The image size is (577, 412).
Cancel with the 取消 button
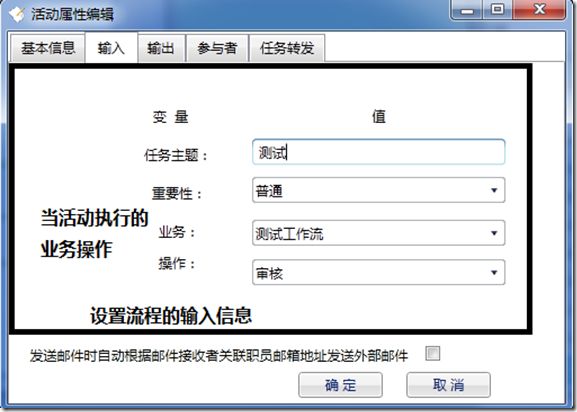tap(448, 385)
